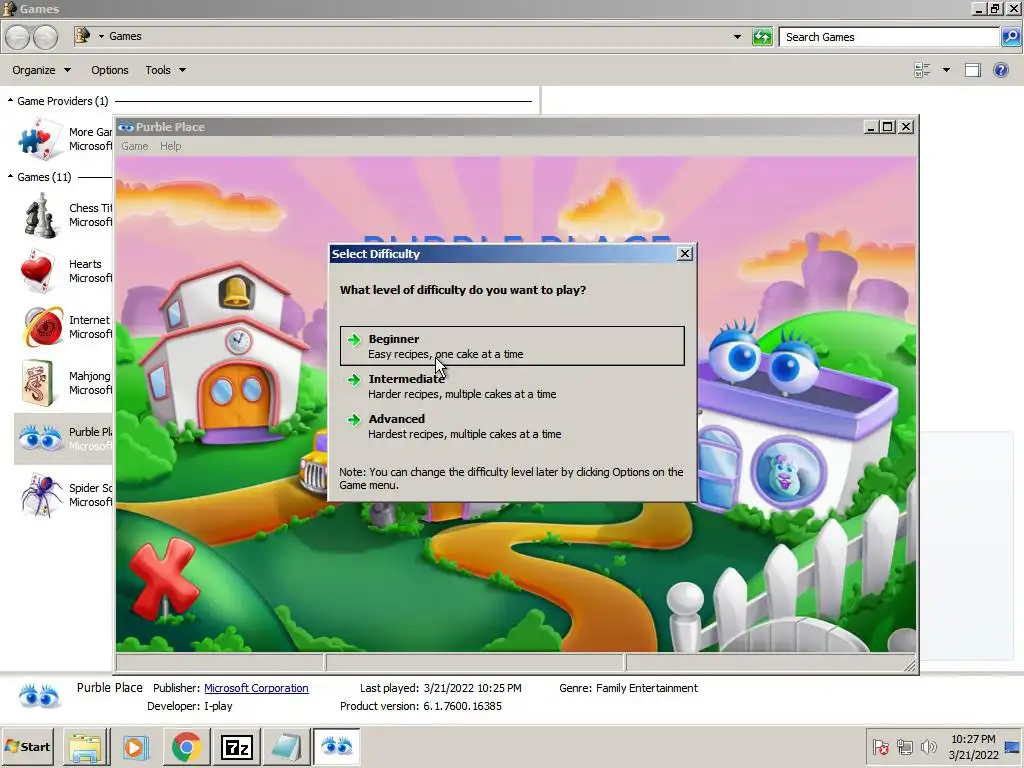1024x768 pixels.
Task: Launch Windows Media Player from taskbar
Action: pyautogui.click(x=136, y=746)
